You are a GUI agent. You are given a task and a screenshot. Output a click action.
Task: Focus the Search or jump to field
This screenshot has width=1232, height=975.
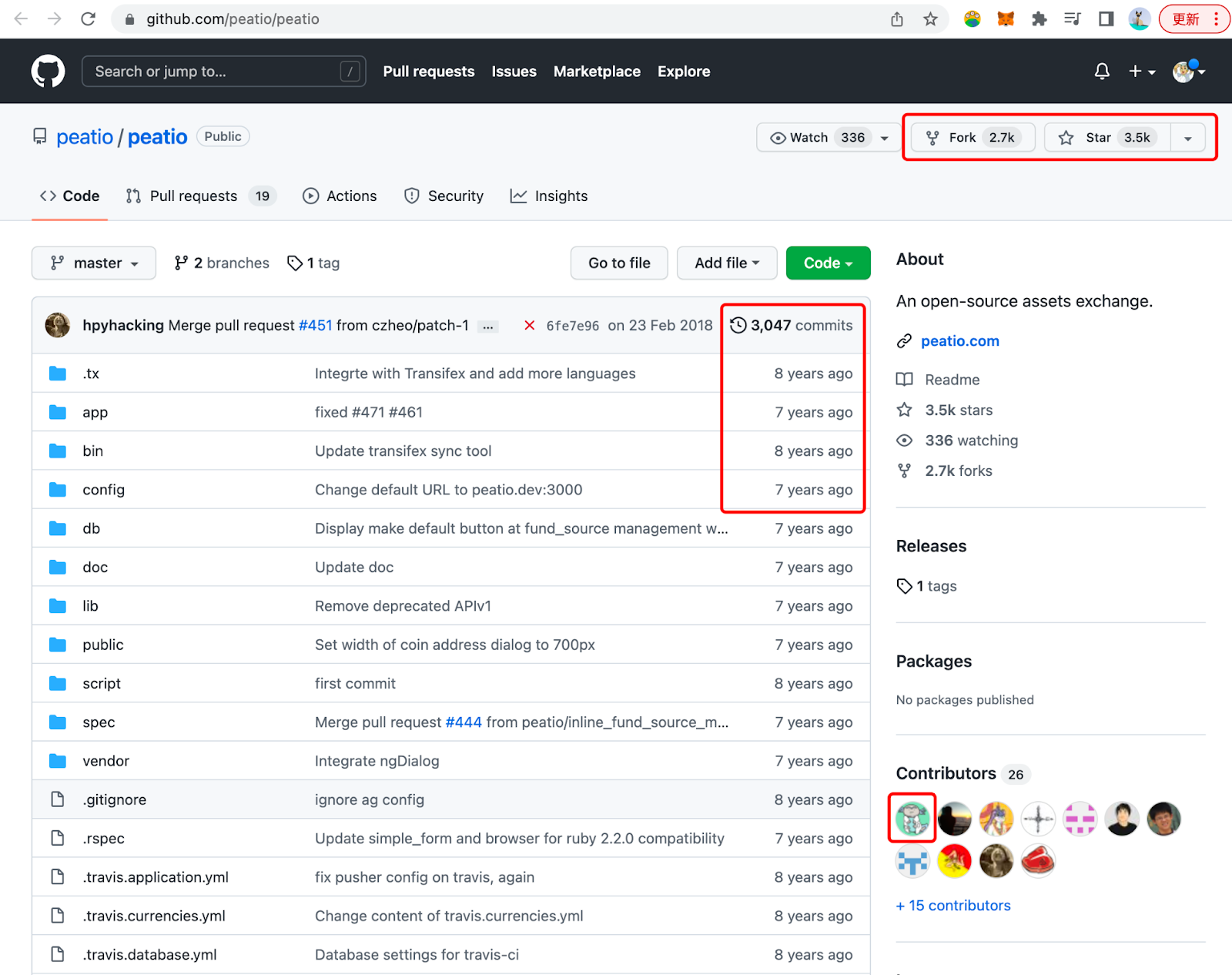[x=223, y=72]
